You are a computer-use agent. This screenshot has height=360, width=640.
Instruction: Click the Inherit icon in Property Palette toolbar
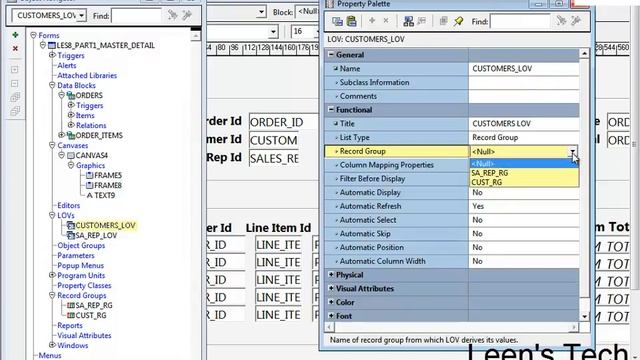(422, 21)
